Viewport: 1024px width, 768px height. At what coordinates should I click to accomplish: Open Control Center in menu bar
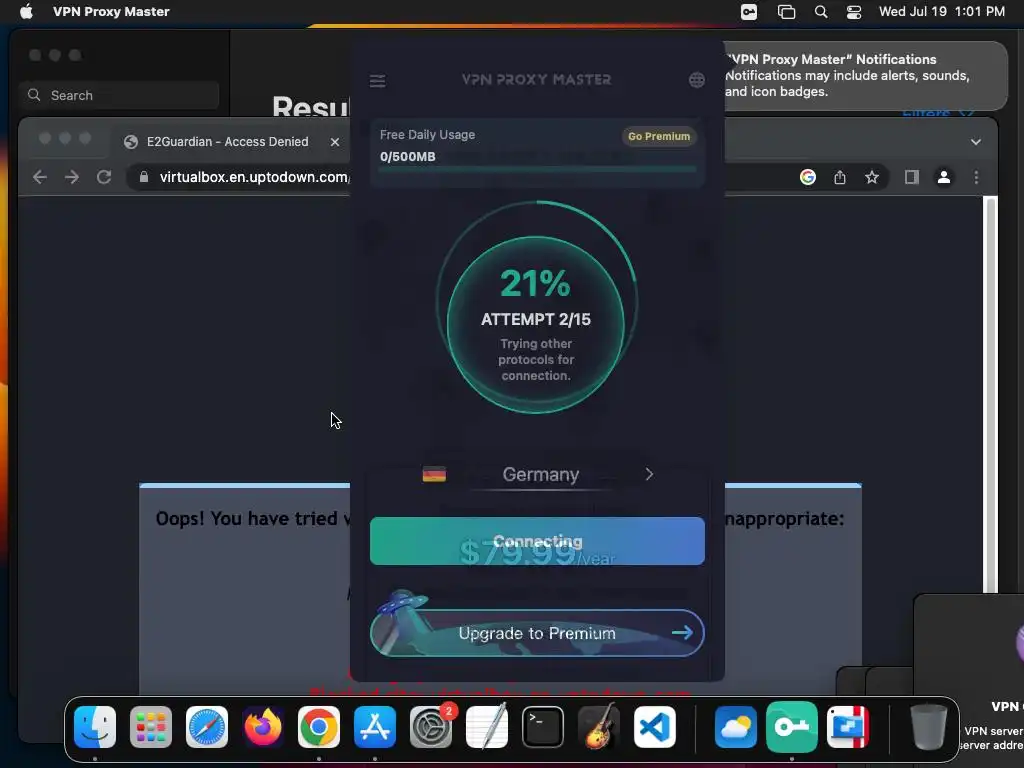pyautogui.click(x=854, y=12)
